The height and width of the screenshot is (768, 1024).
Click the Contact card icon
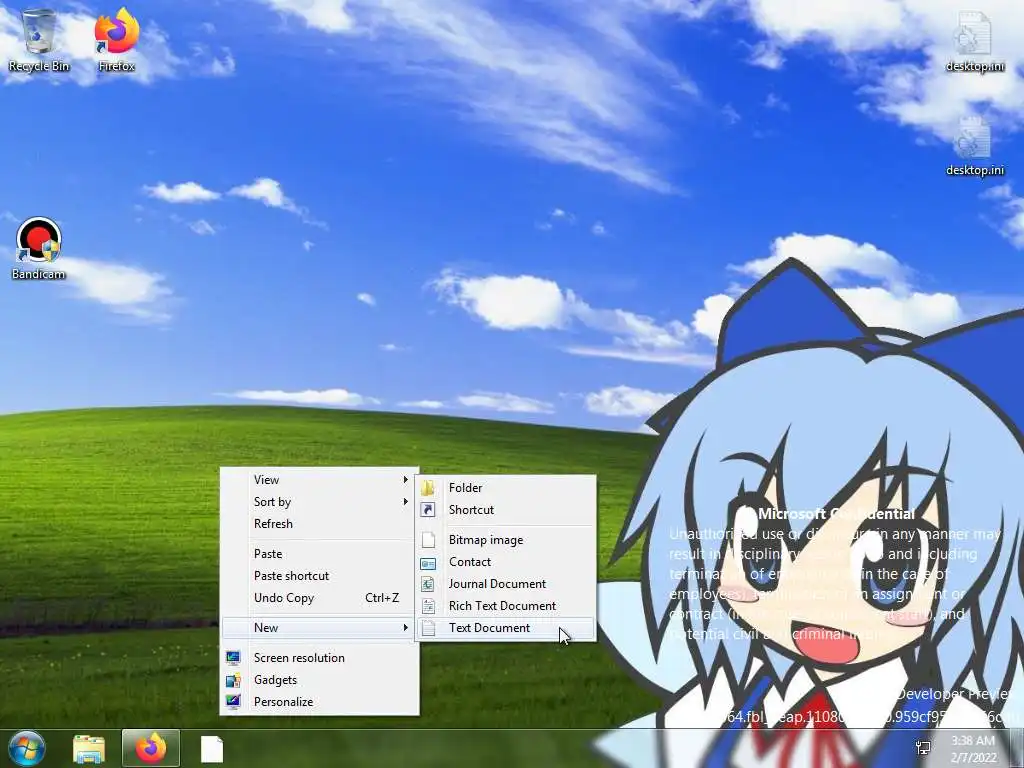click(x=428, y=562)
